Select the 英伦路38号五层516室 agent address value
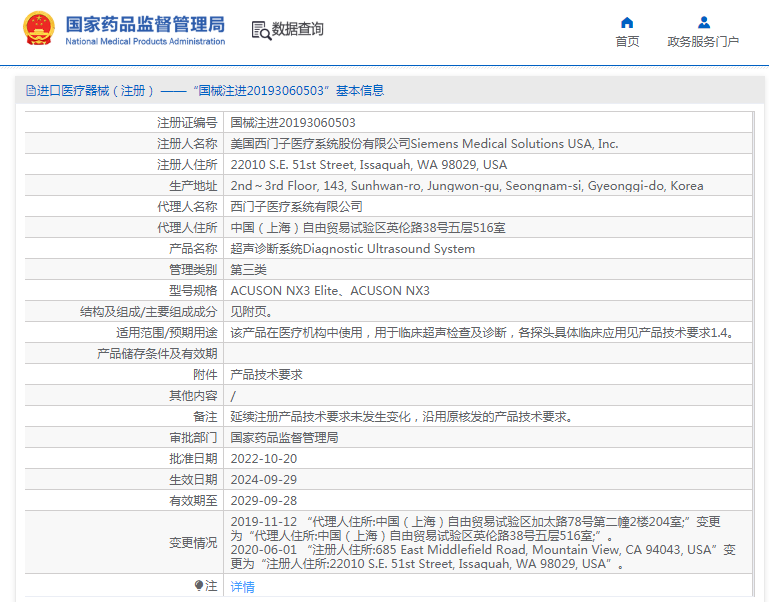769x602 pixels. [368, 228]
